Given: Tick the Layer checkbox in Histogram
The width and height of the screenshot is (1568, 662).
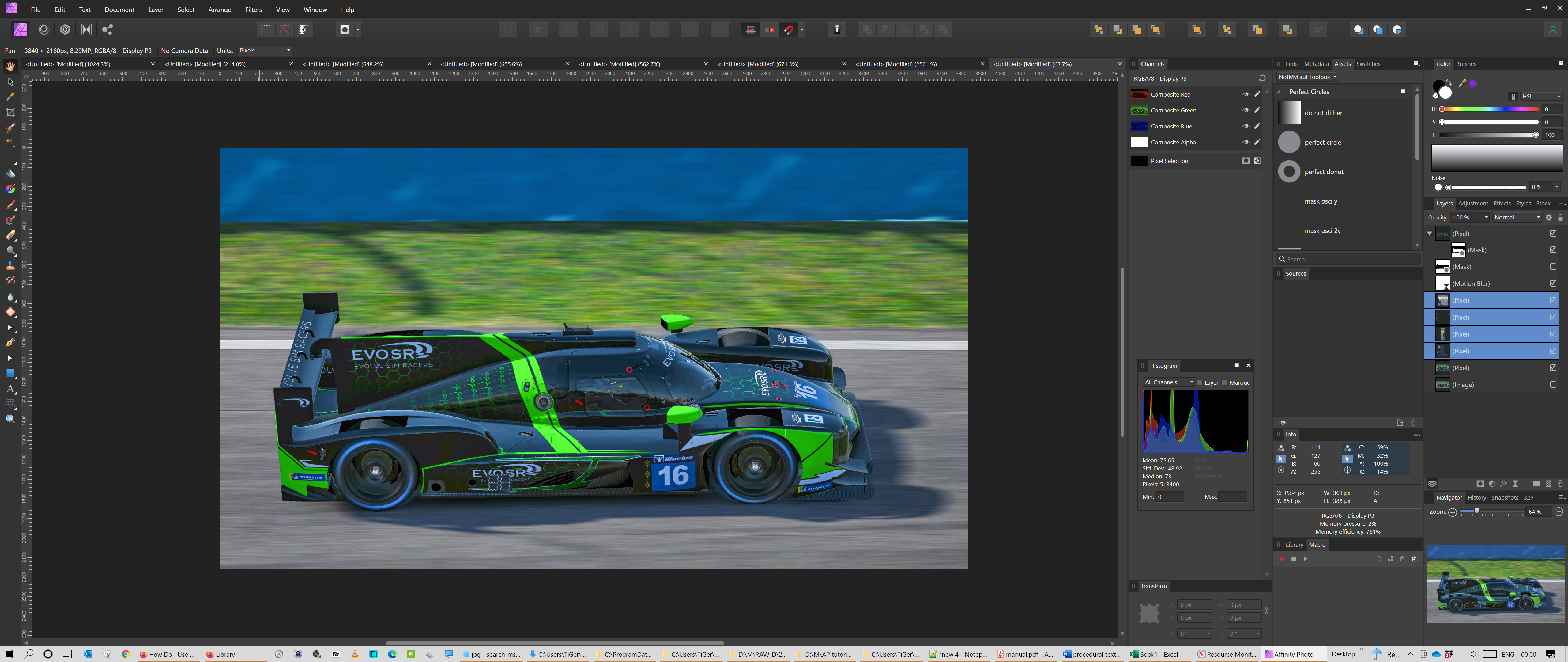Looking at the screenshot, I should click(1199, 382).
